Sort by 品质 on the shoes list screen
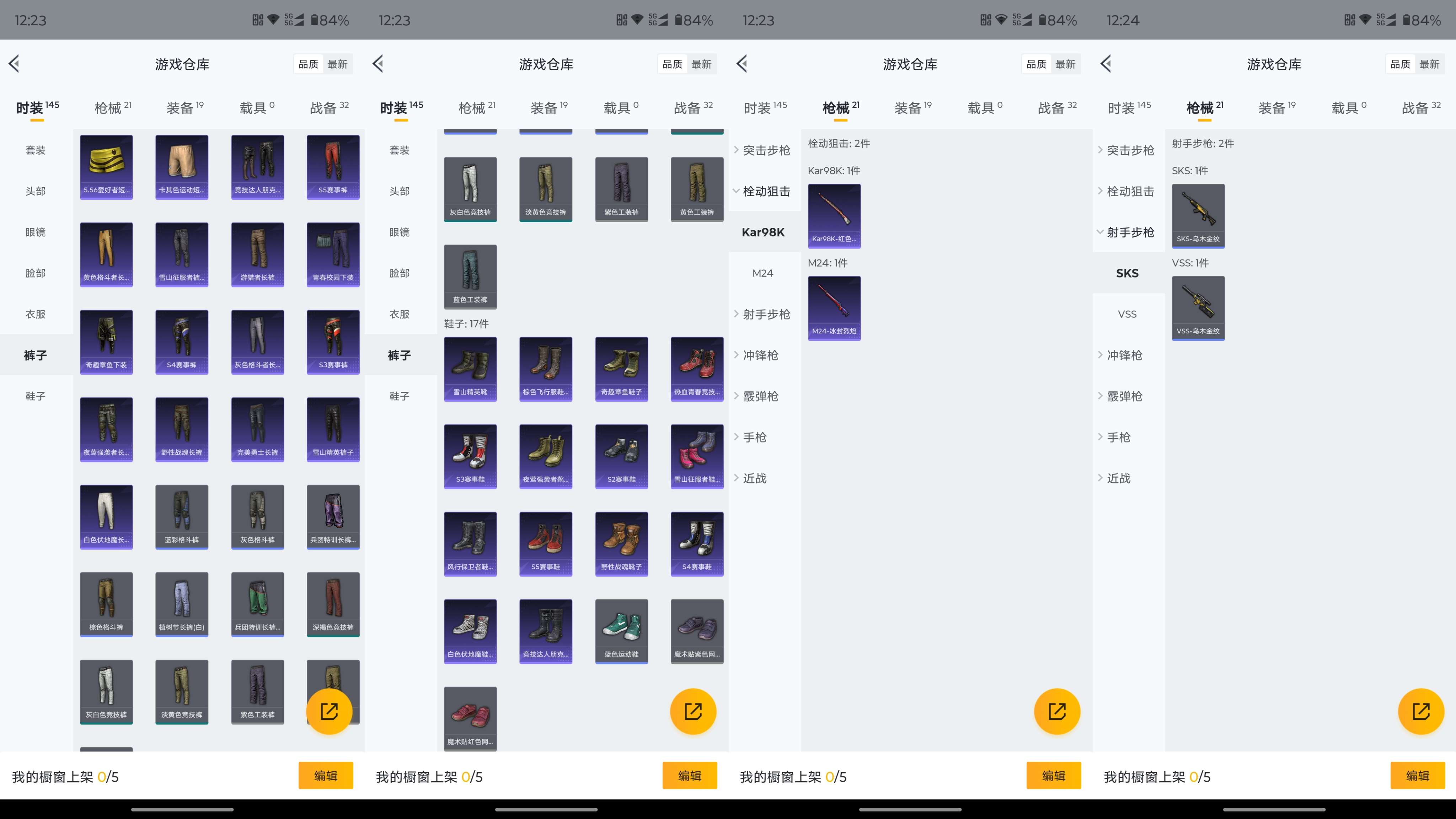1456x819 pixels. point(673,64)
